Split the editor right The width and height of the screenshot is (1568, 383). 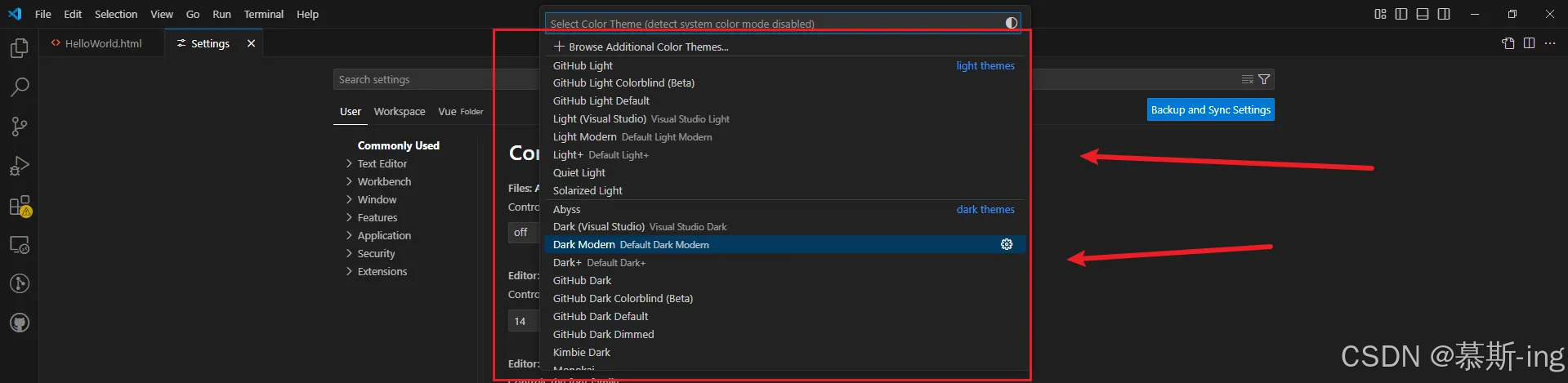click(1529, 43)
